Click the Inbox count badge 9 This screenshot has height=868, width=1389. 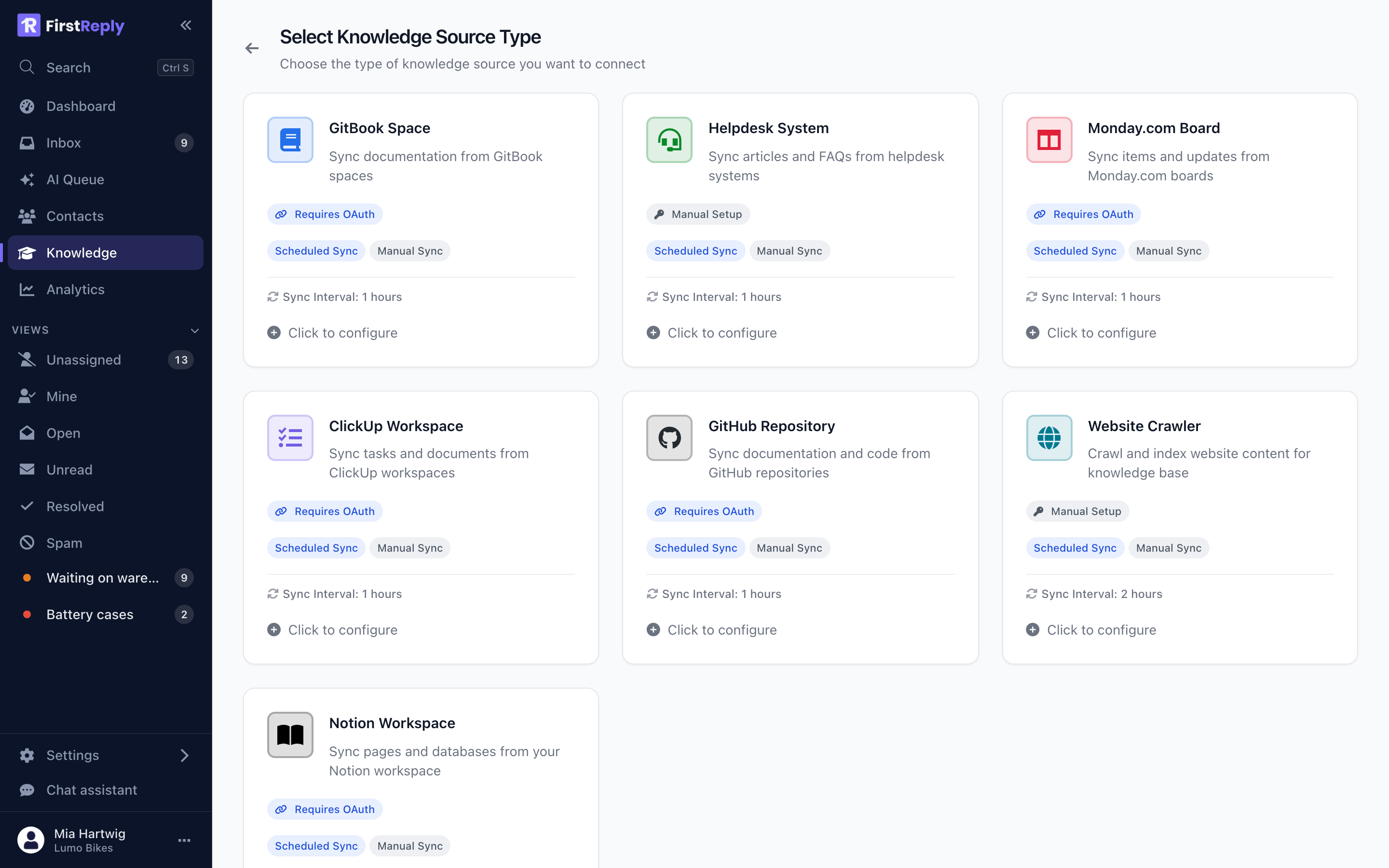(x=184, y=143)
